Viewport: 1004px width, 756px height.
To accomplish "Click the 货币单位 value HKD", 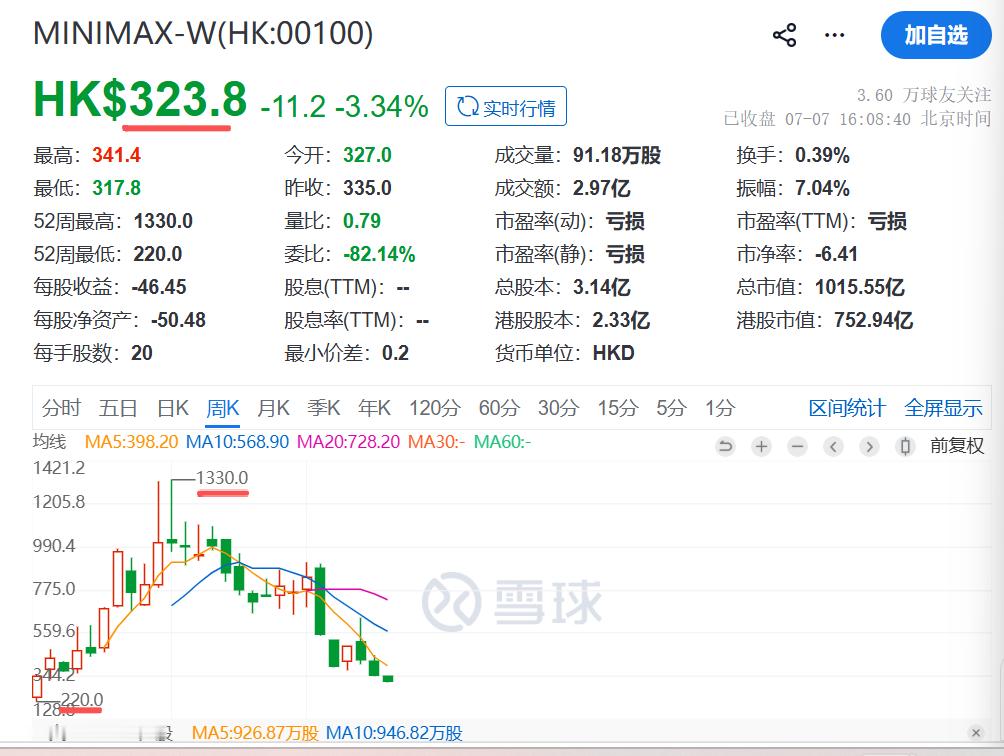I will click(613, 353).
